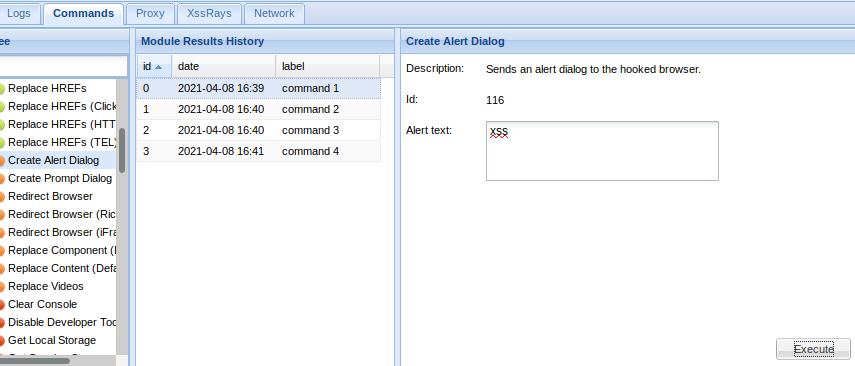Click the orange icon beside Create Alert Dialog

2,160
